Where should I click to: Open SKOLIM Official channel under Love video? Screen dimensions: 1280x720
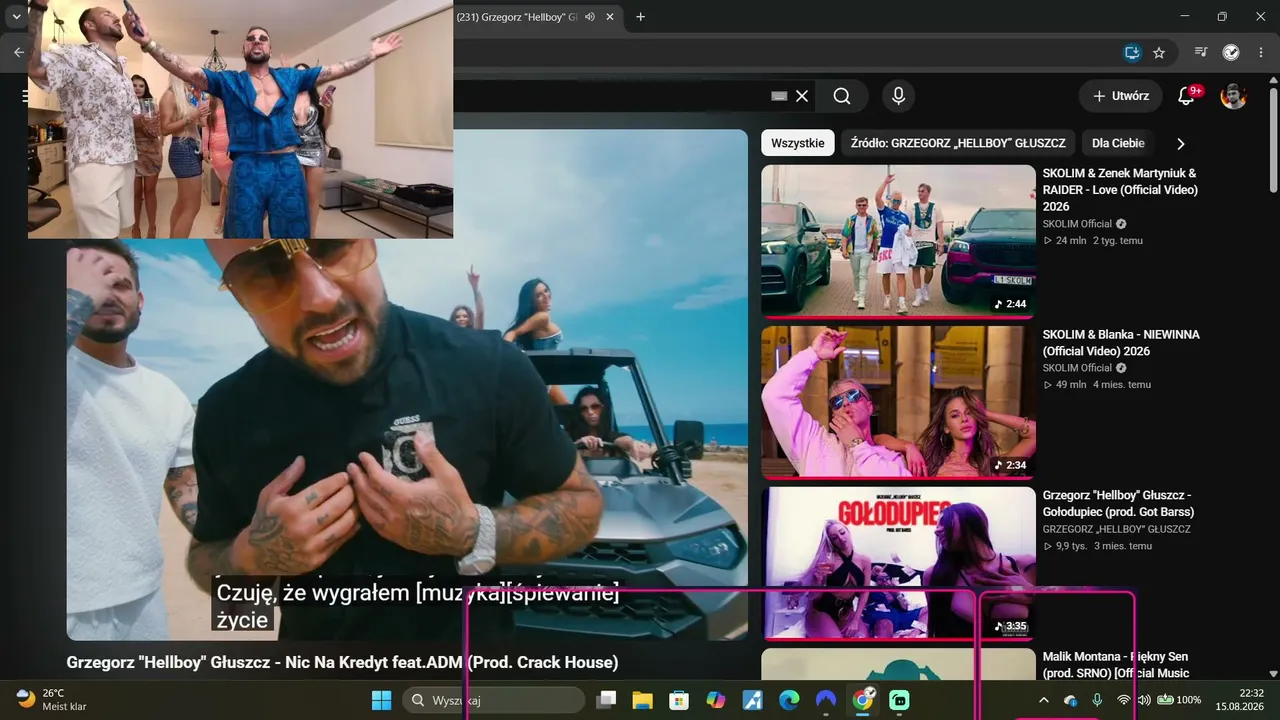[1077, 224]
